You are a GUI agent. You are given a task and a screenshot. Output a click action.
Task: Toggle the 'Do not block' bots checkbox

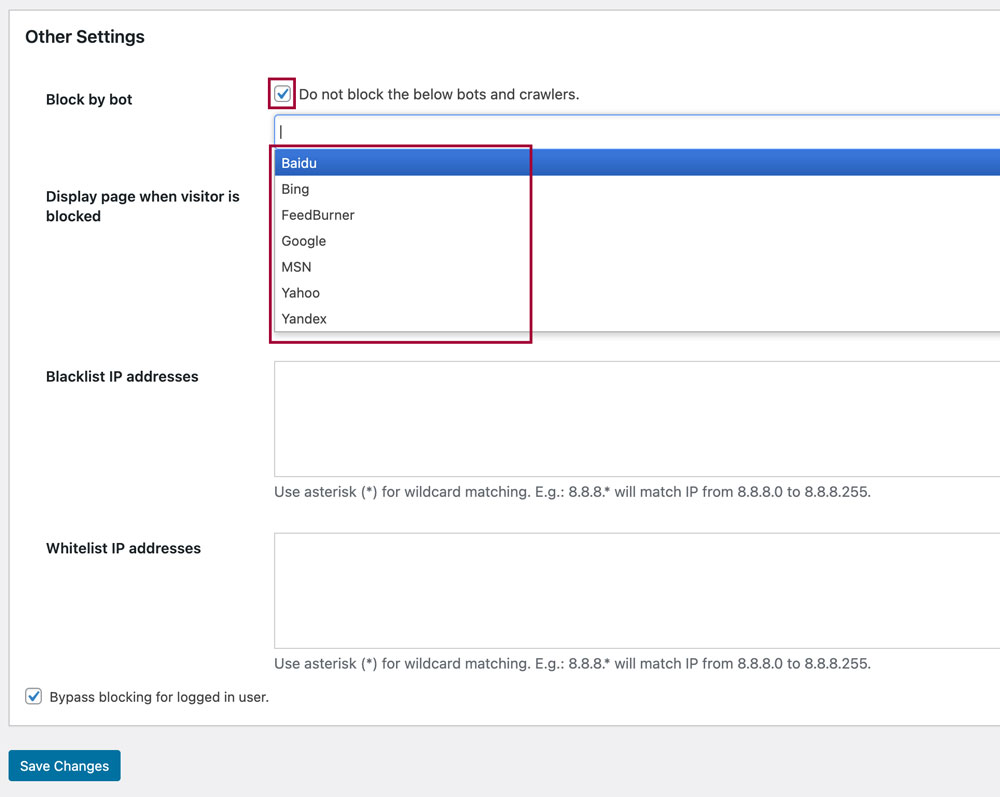click(x=283, y=94)
